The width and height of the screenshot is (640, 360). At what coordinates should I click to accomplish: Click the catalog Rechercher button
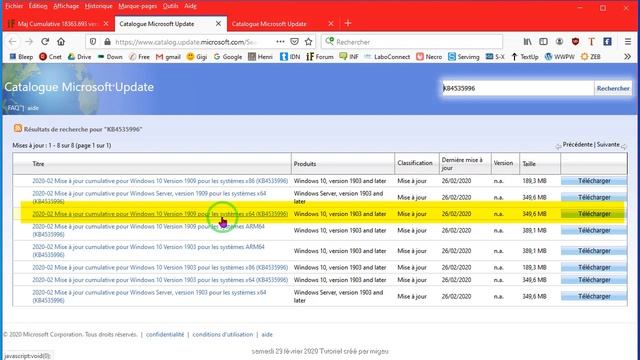point(613,88)
